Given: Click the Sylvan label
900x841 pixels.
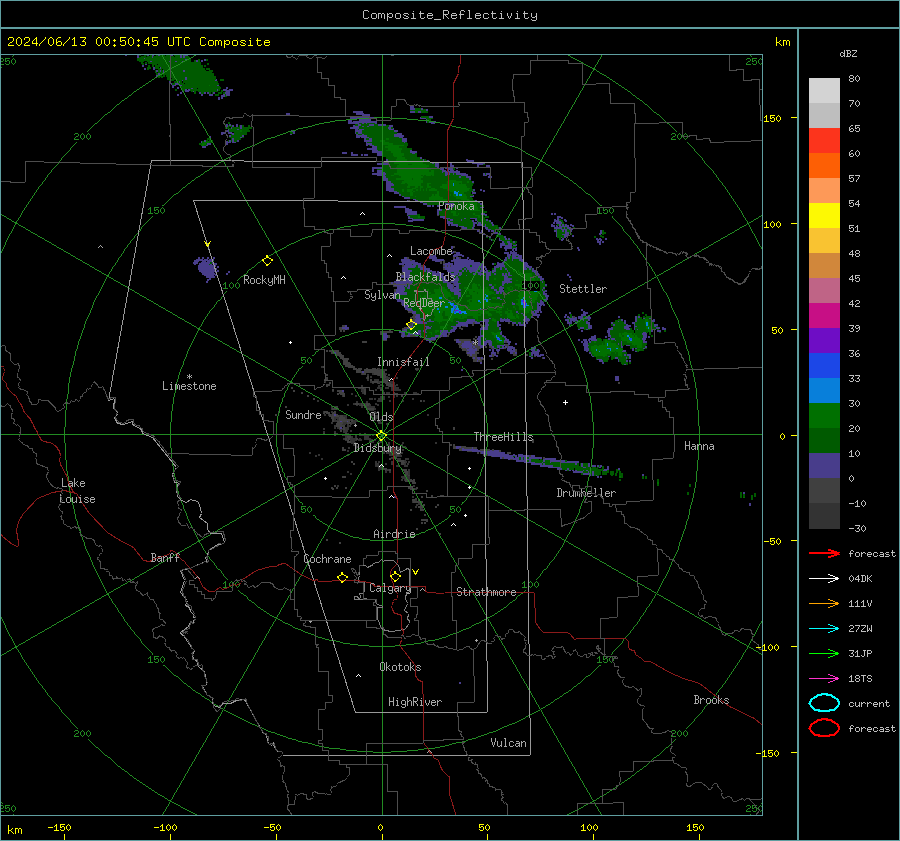Looking at the screenshot, I should pos(382,295).
